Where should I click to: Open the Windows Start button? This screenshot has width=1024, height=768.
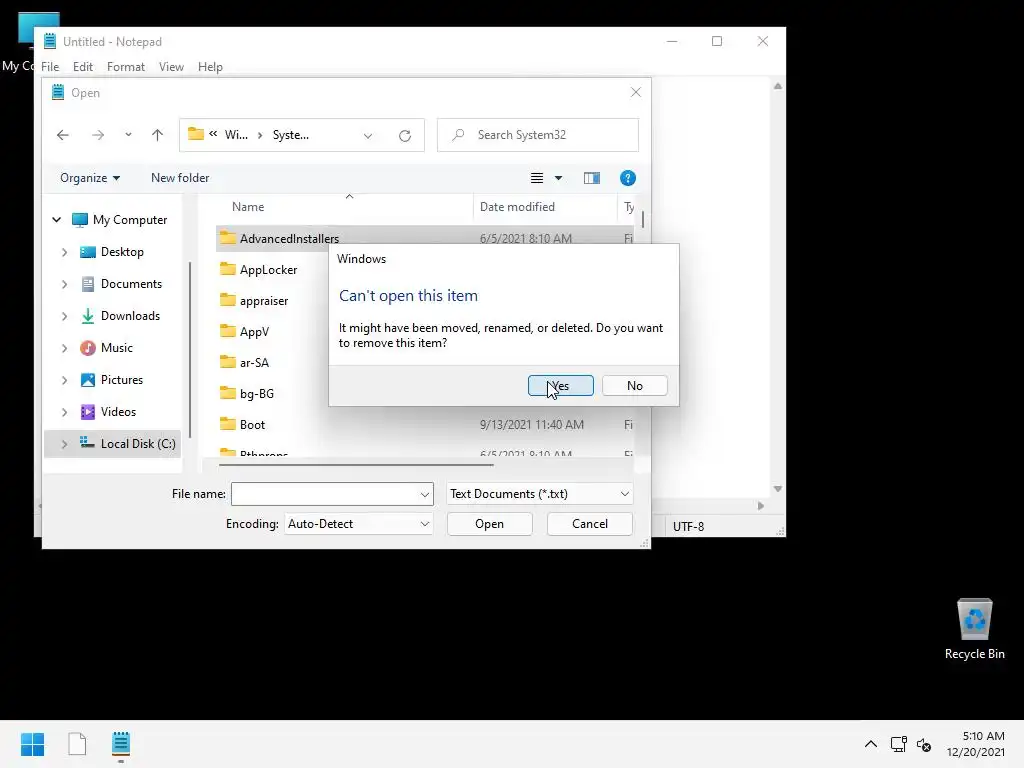point(32,744)
